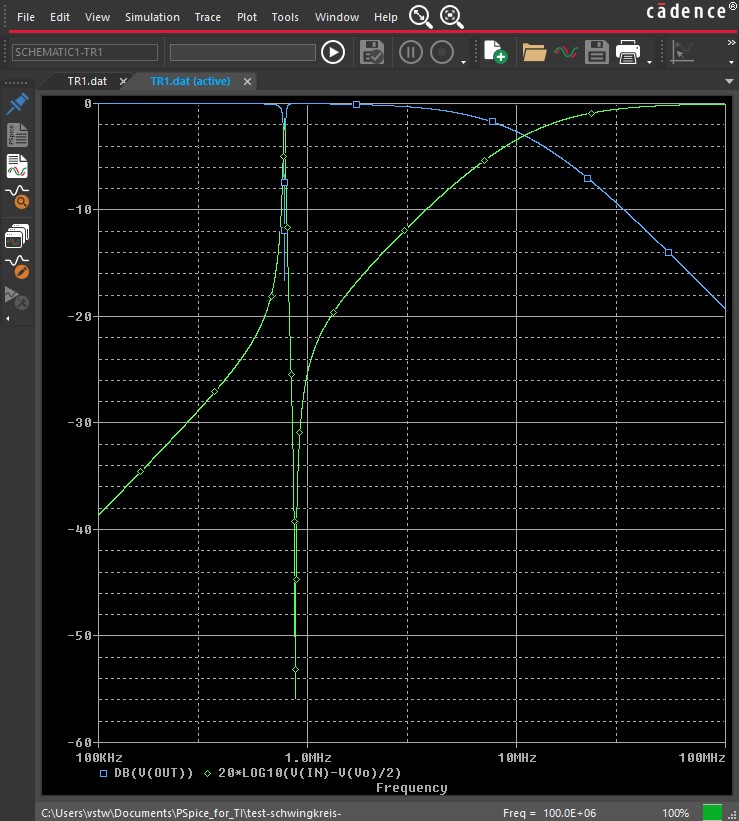Click the 100KHz x-axis label

pos(99,758)
